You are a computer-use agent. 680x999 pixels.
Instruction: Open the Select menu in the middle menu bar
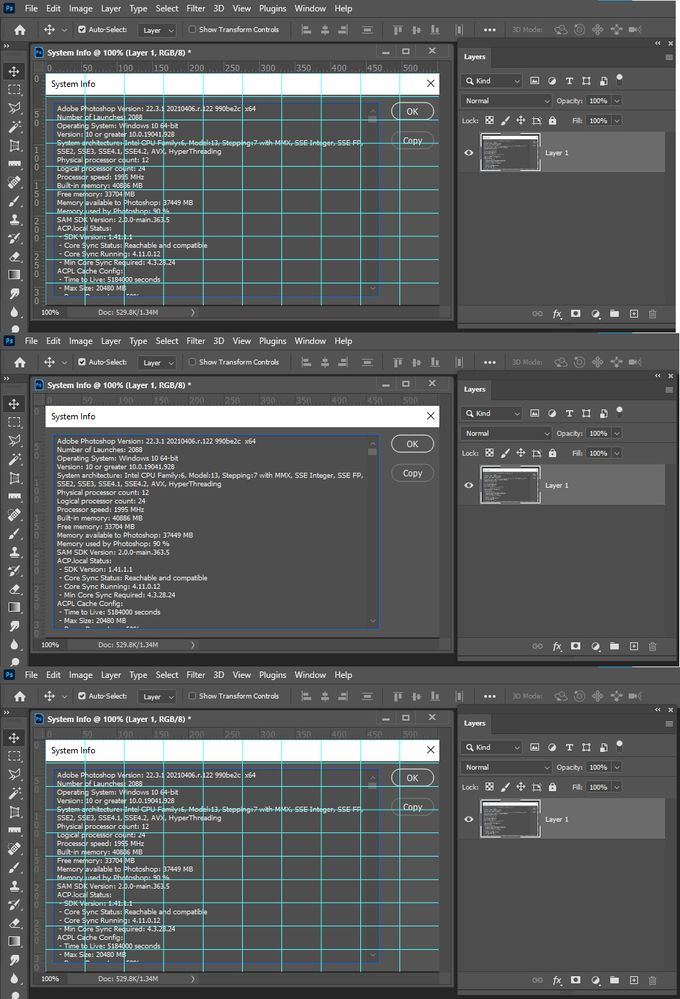point(167,341)
